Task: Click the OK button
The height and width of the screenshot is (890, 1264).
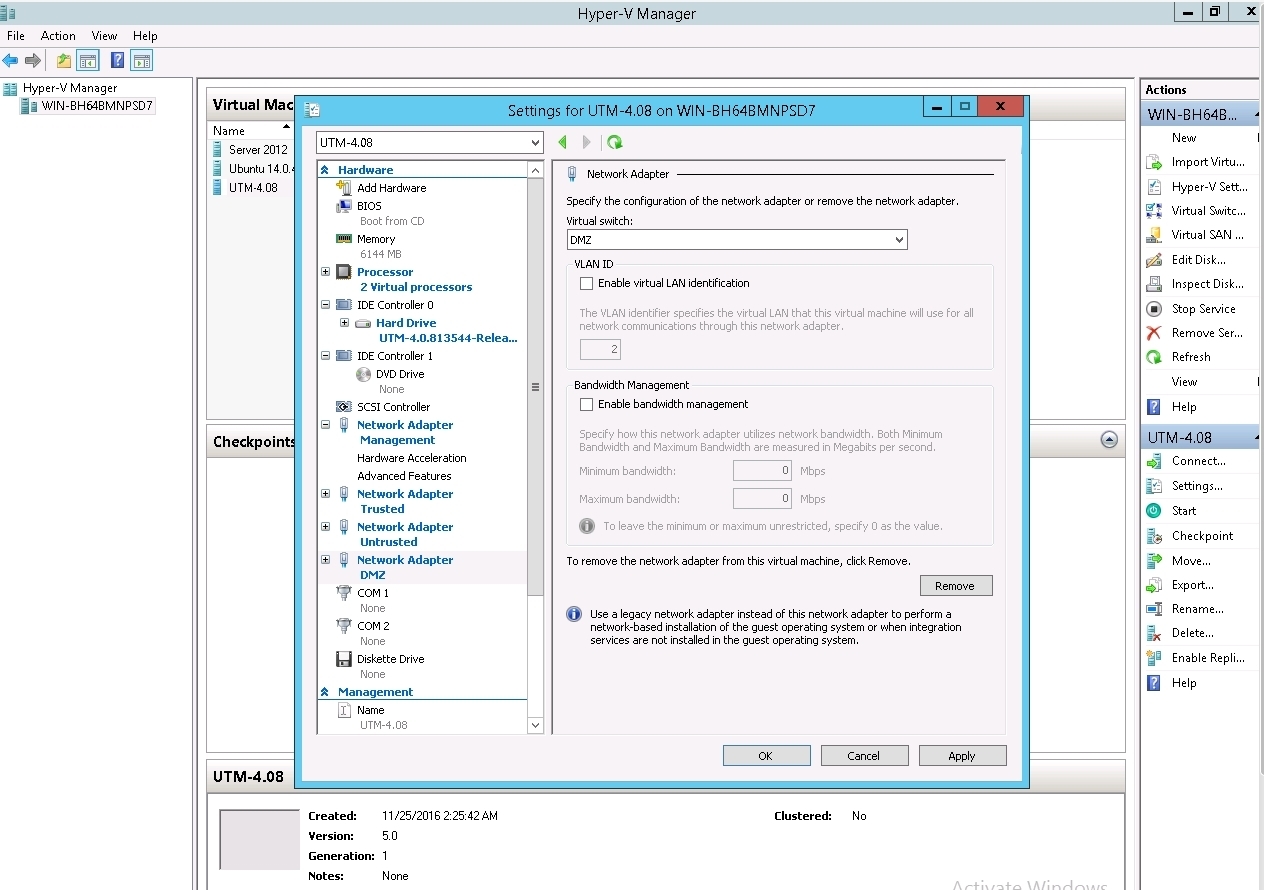Action: [x=765, y=756]
